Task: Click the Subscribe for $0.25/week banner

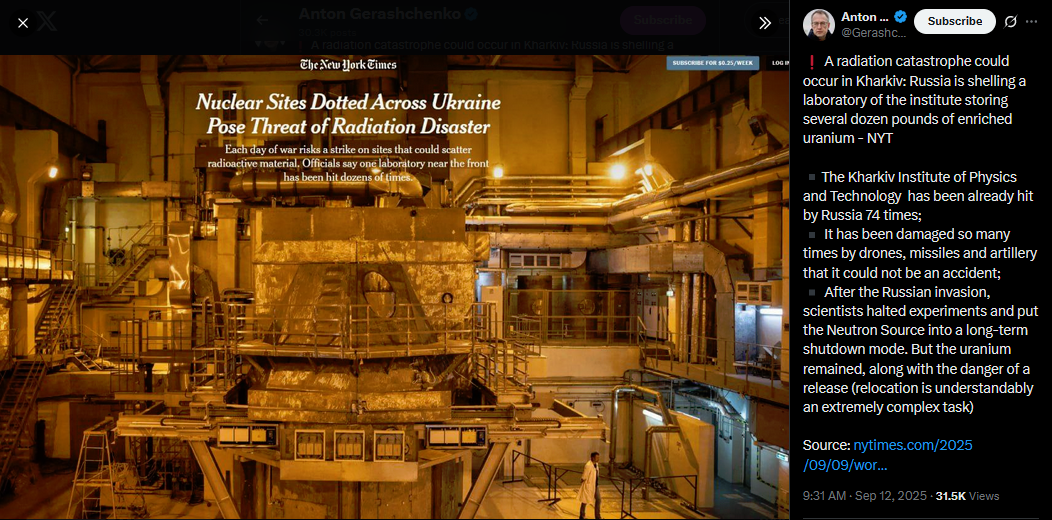Action: (x=713, y=63)
